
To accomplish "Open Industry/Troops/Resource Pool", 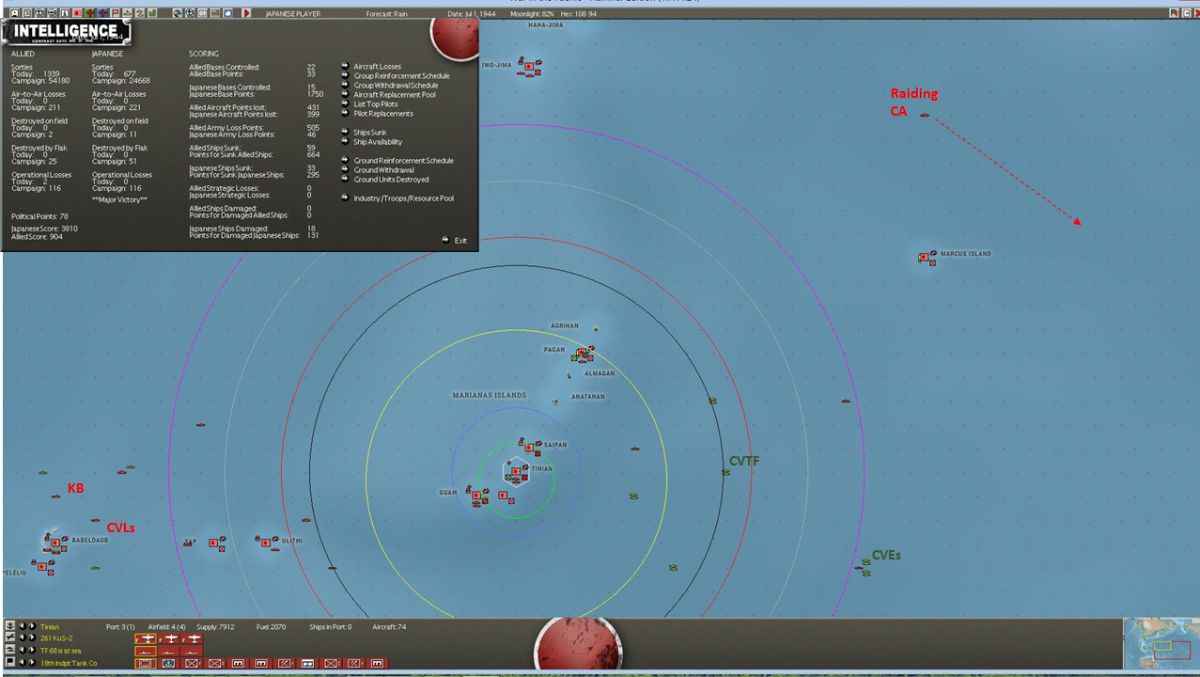I will pos(397,198).
